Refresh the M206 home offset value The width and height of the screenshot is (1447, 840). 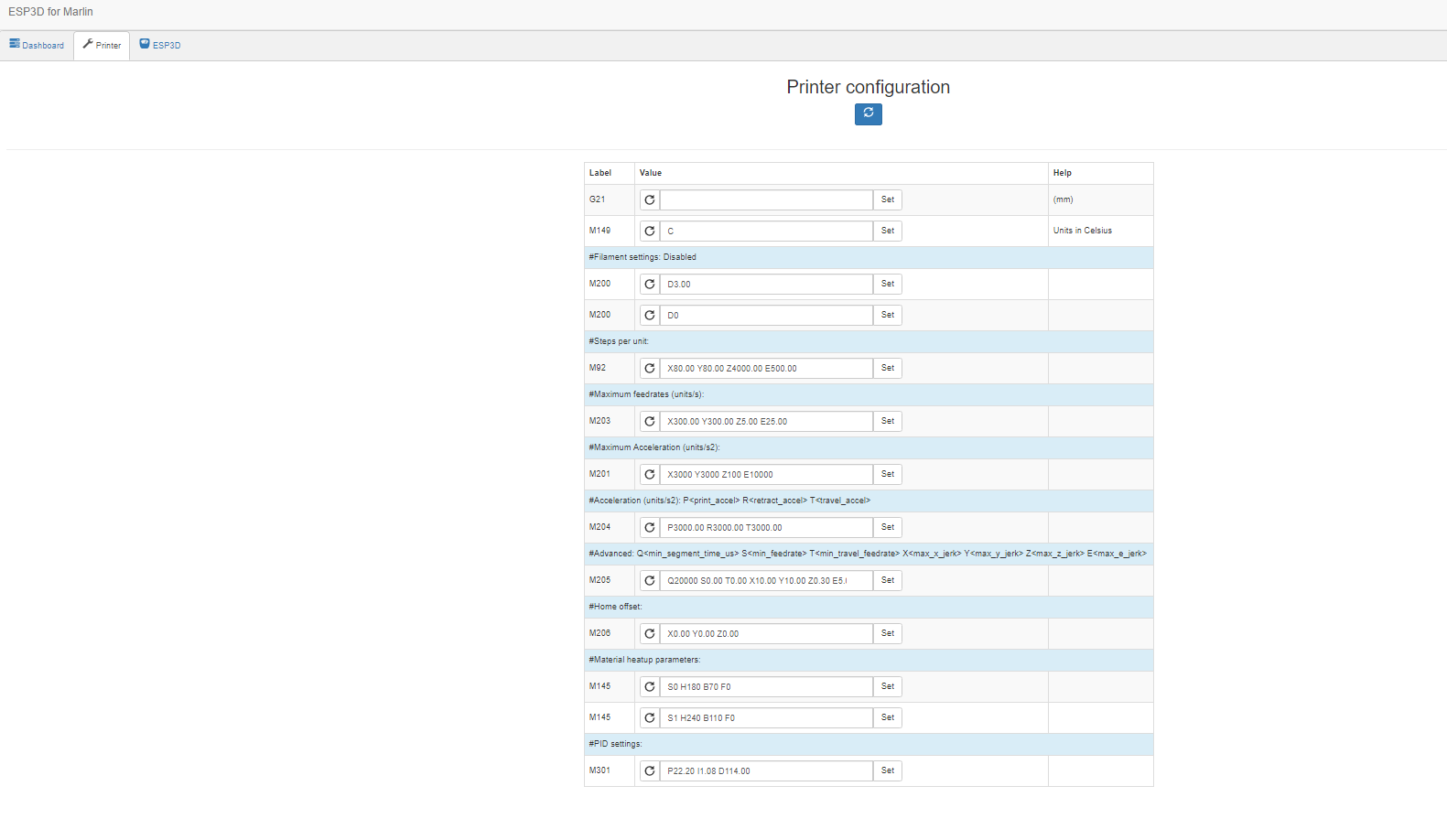pos(650,633)
